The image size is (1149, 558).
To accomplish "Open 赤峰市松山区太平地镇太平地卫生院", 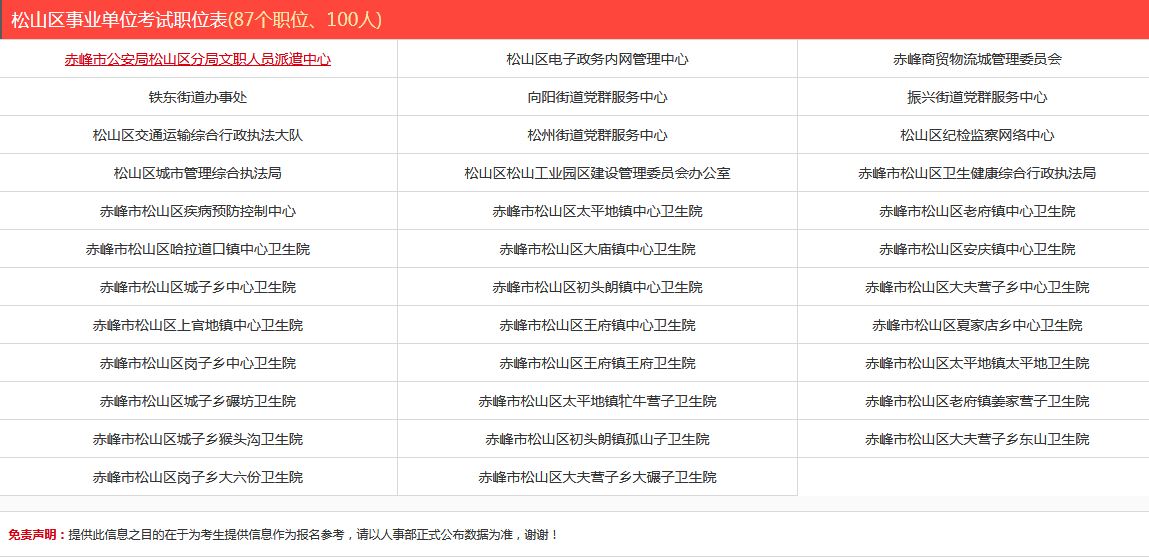I will tap(977, 364).
